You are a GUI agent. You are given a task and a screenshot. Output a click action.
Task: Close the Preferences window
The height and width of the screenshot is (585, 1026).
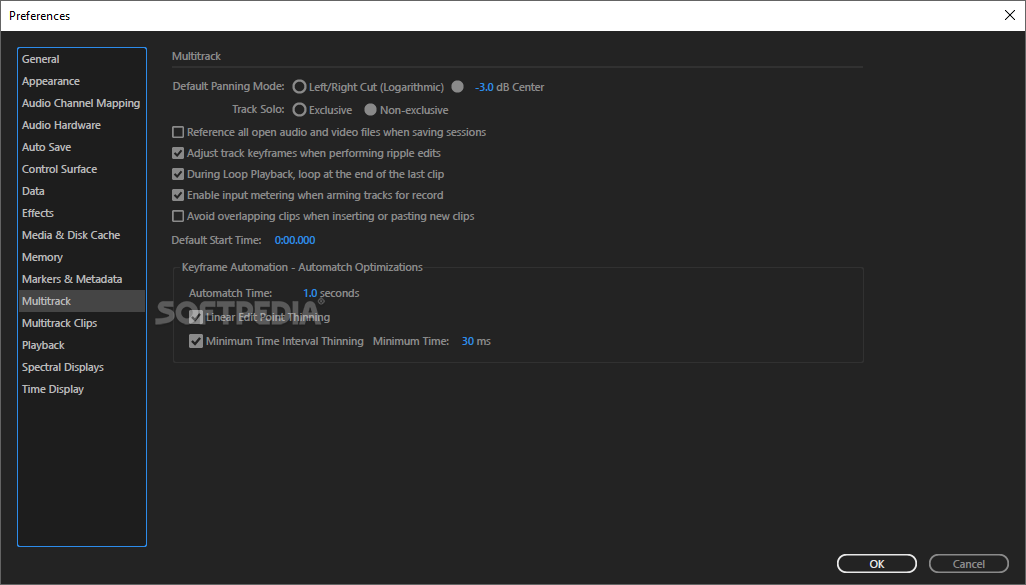coord(1010,15)
